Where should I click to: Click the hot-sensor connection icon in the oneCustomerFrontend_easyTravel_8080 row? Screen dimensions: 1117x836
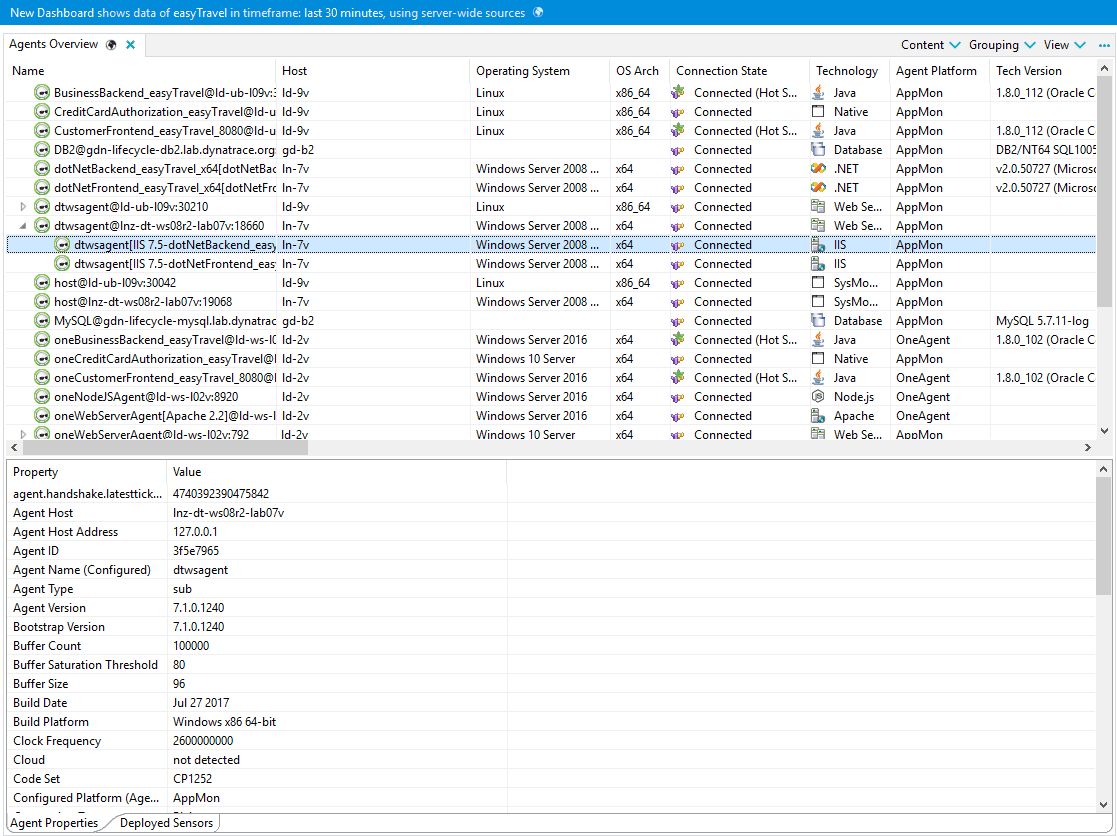[677, 377]
